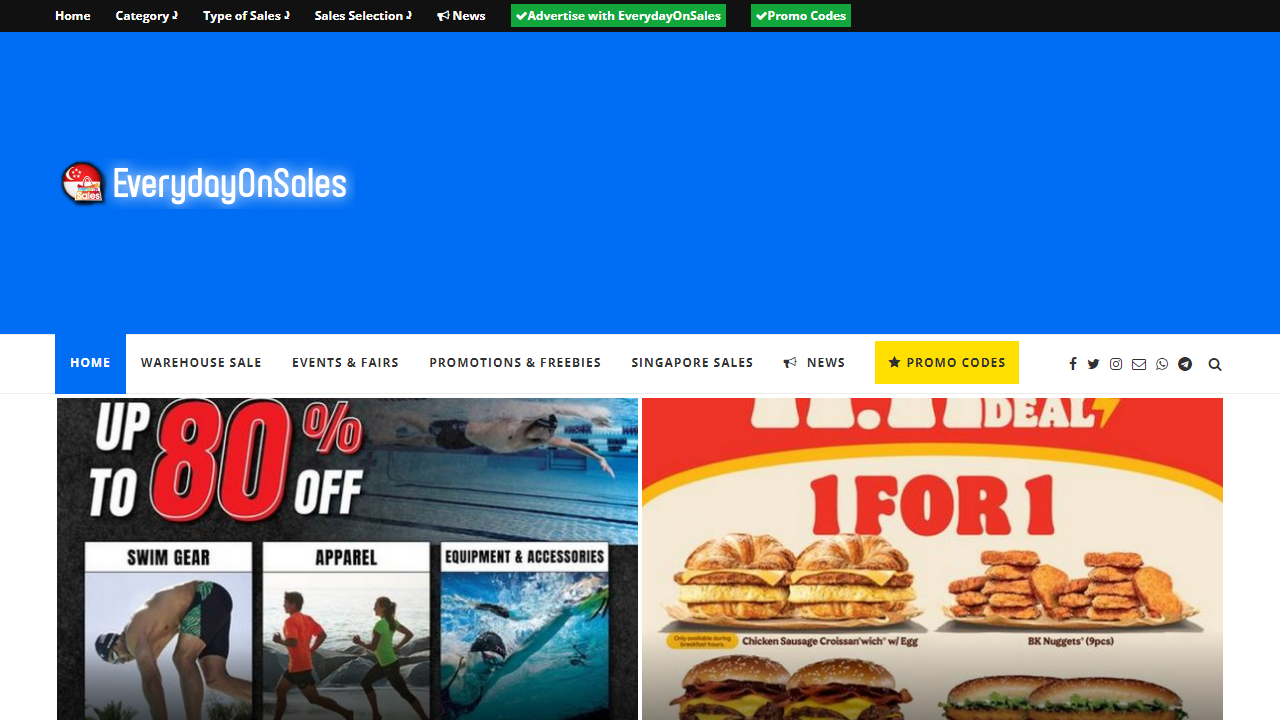Open the green Promo Codes link
Viewport: 1280px width, 720px height.
pos(801,16)
